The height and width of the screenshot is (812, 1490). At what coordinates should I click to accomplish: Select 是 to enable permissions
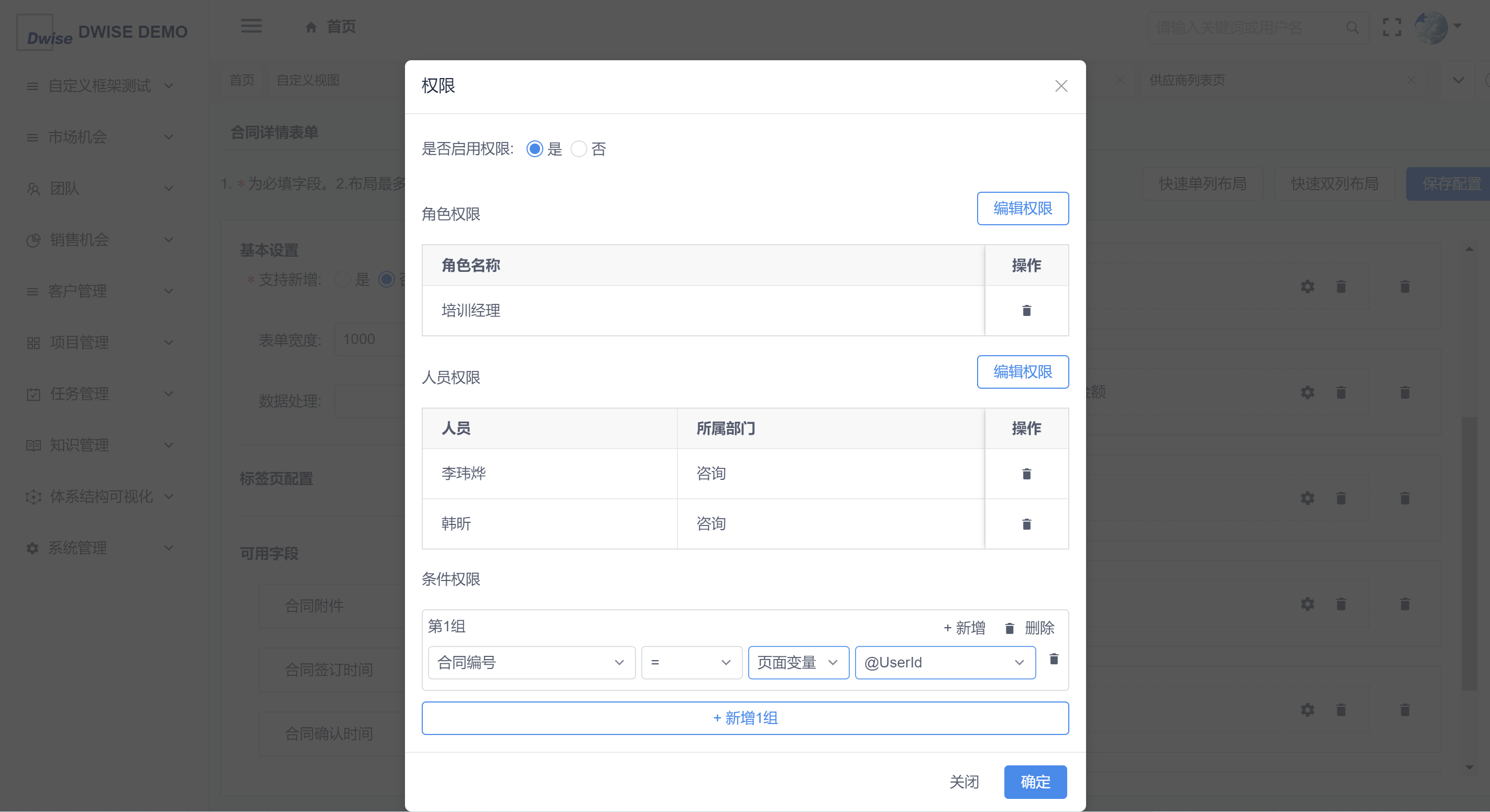pos(534,149)
